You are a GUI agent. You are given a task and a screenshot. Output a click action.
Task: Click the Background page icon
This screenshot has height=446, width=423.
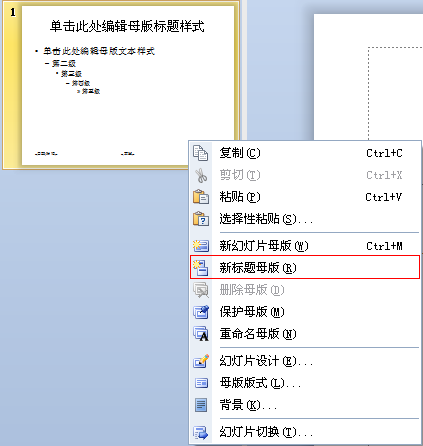click(x=201, y=405)
